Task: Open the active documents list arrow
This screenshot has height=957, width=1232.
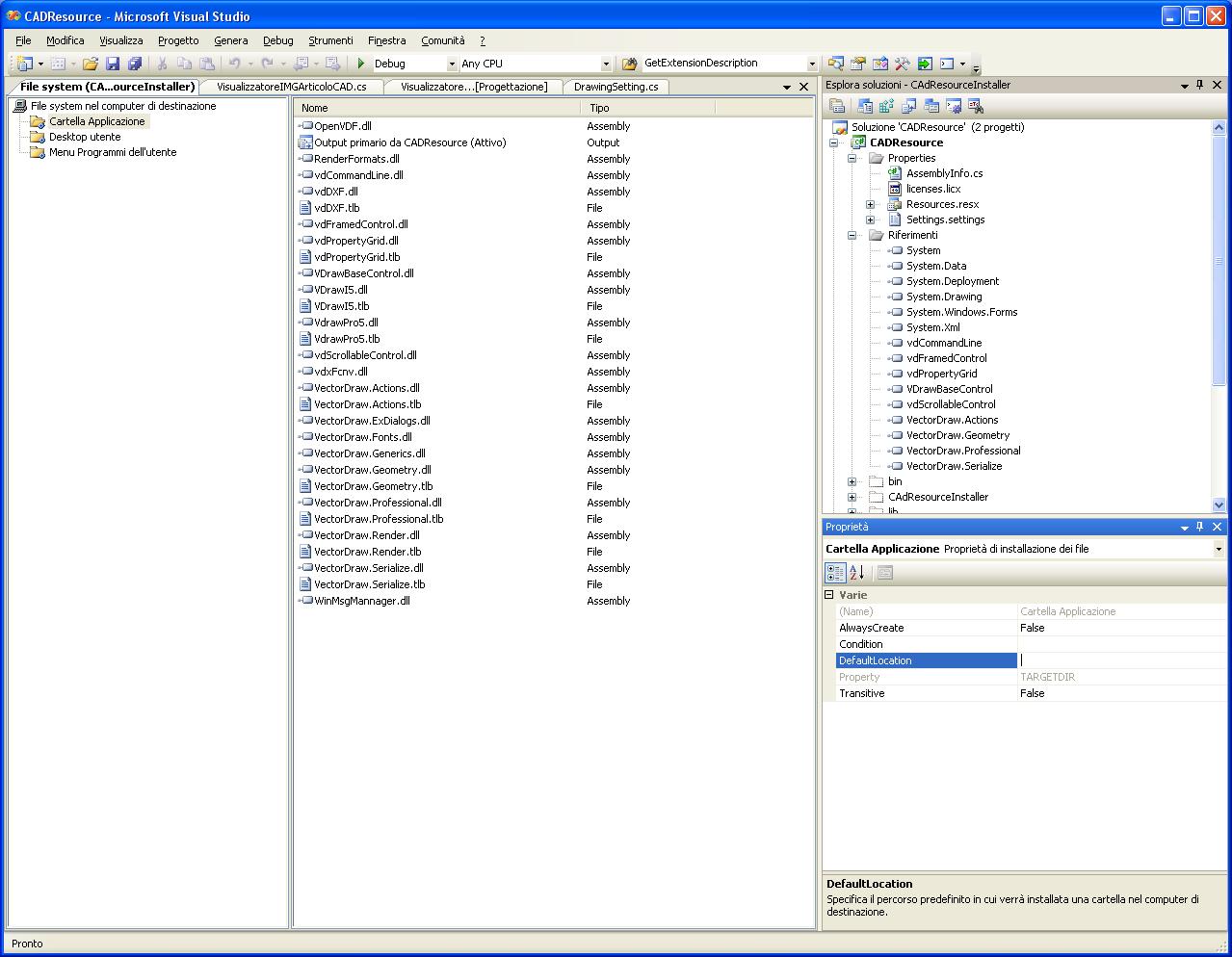Action: point(787,87)
